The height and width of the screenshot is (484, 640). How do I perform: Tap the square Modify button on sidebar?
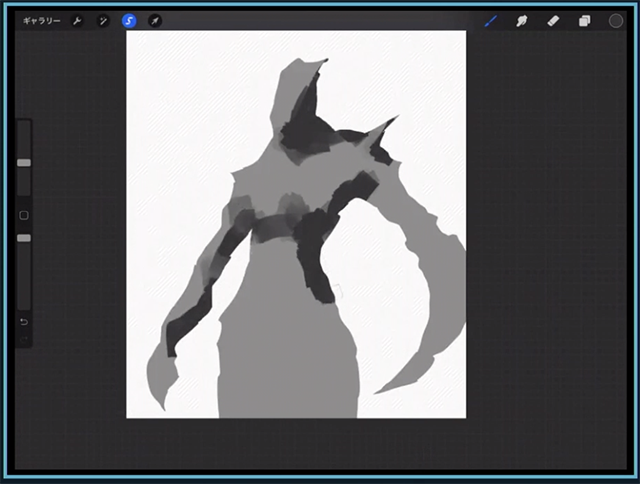tap(24, 215)
